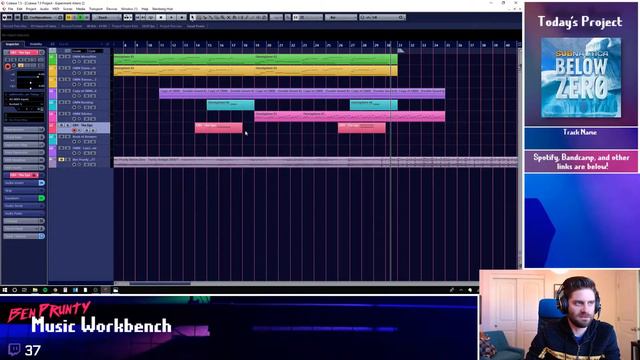Click the Inspector volume fader
The image size is (640, 360).
tap(30, 77)
